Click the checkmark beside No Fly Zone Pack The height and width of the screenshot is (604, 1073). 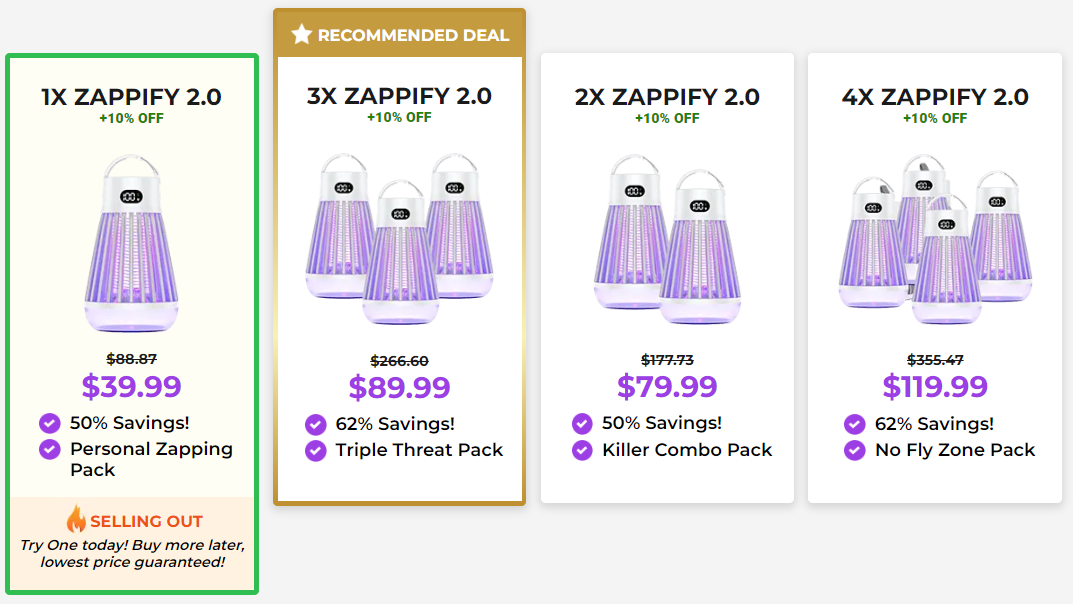coord(853,450)
